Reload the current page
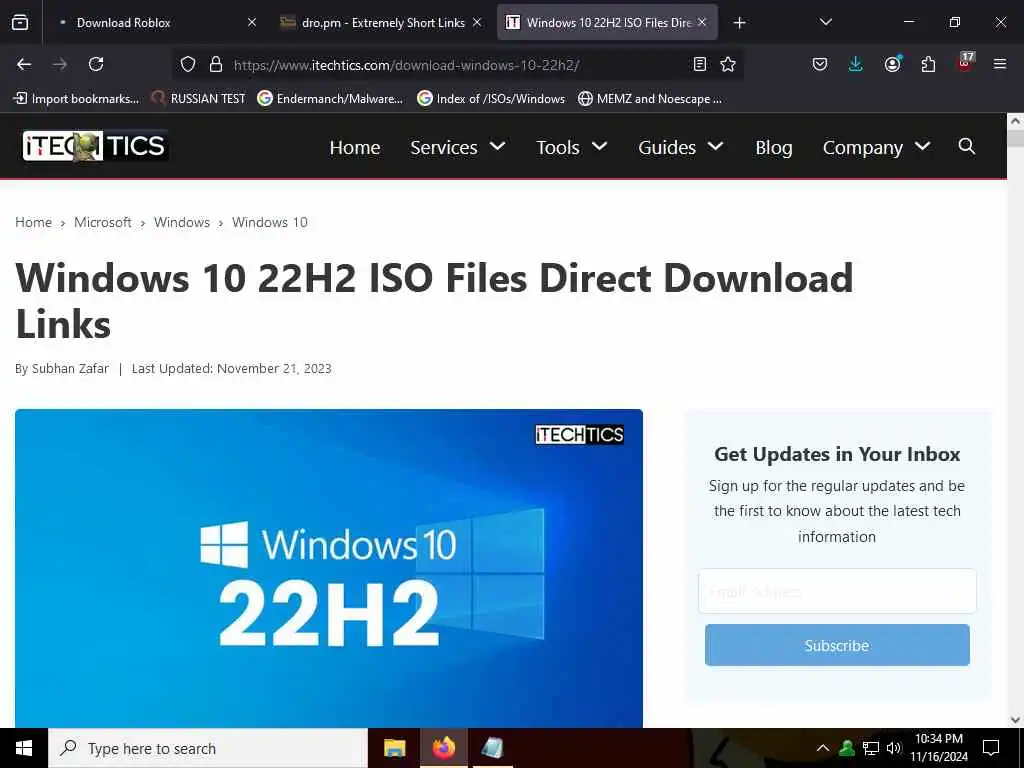Image resolution: width=1024 pixels, height=768 pixels. [x=96, y=64]
